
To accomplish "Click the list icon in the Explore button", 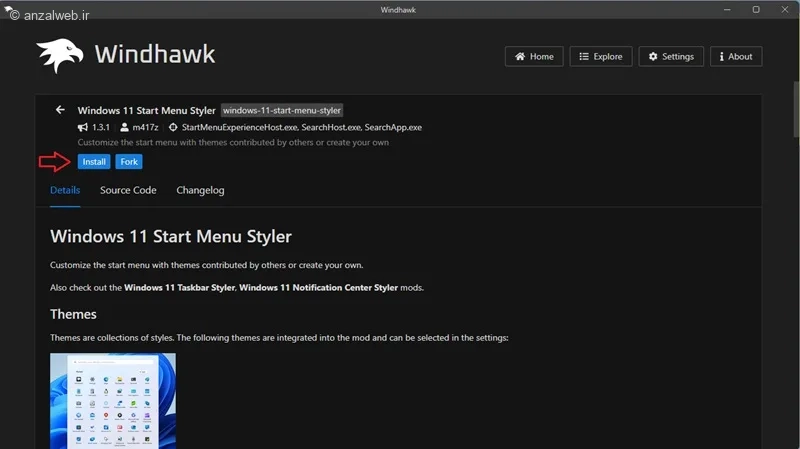I will (x=584, y=57).
